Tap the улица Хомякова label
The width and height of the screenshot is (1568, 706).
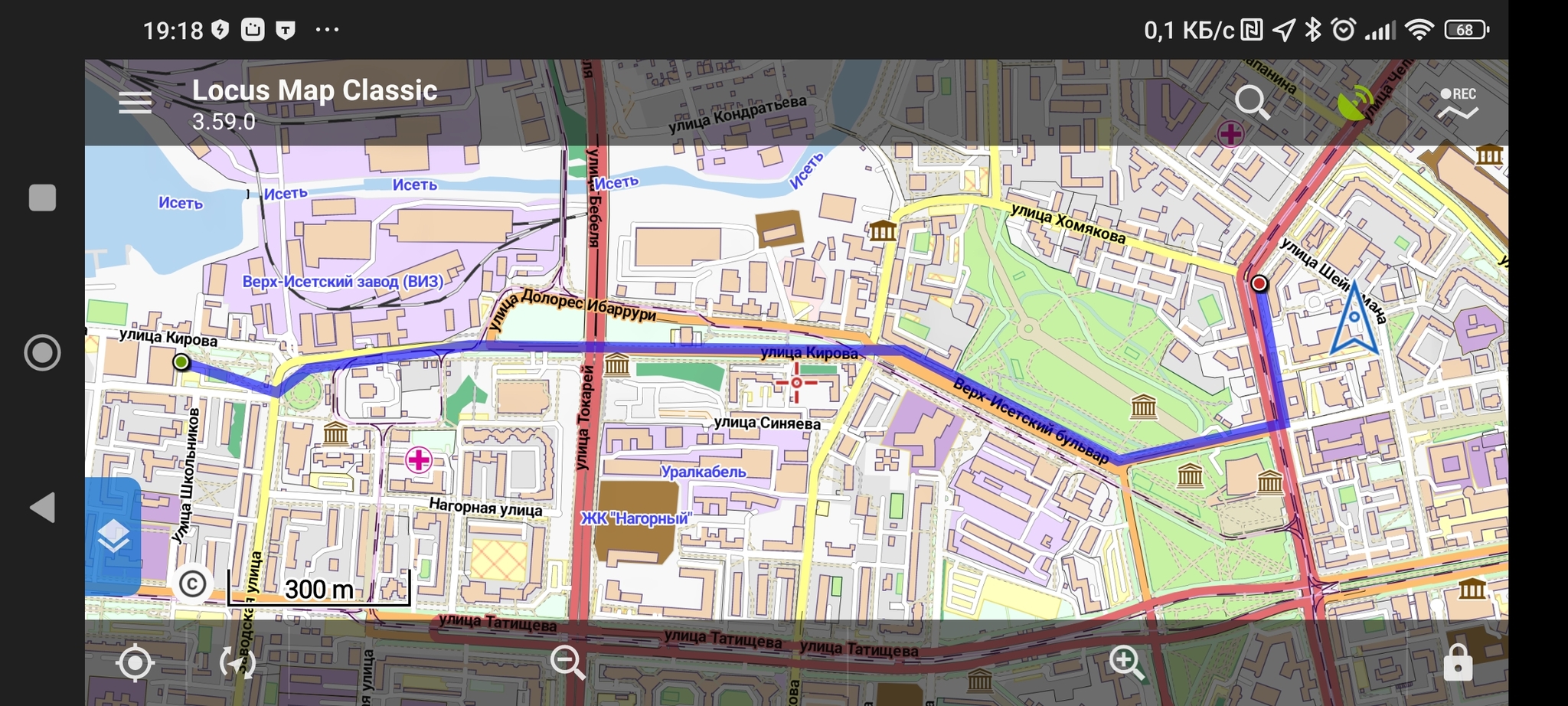[x=1068, y=223]
